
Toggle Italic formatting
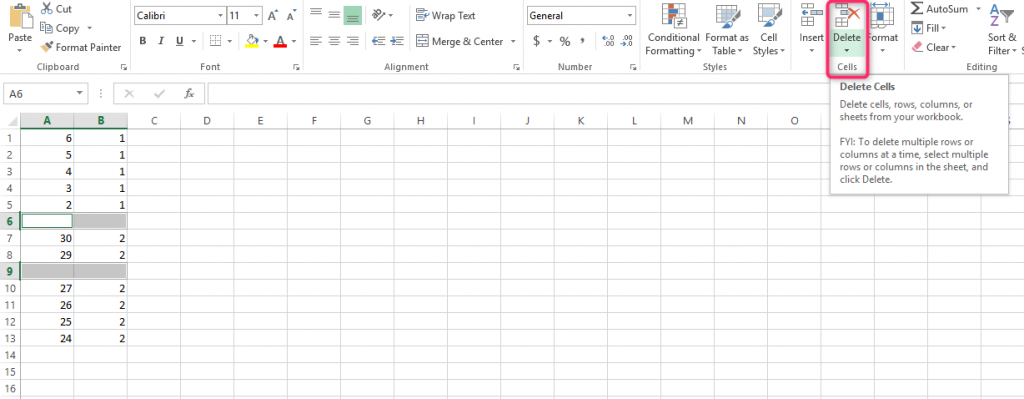coord(161,41)
